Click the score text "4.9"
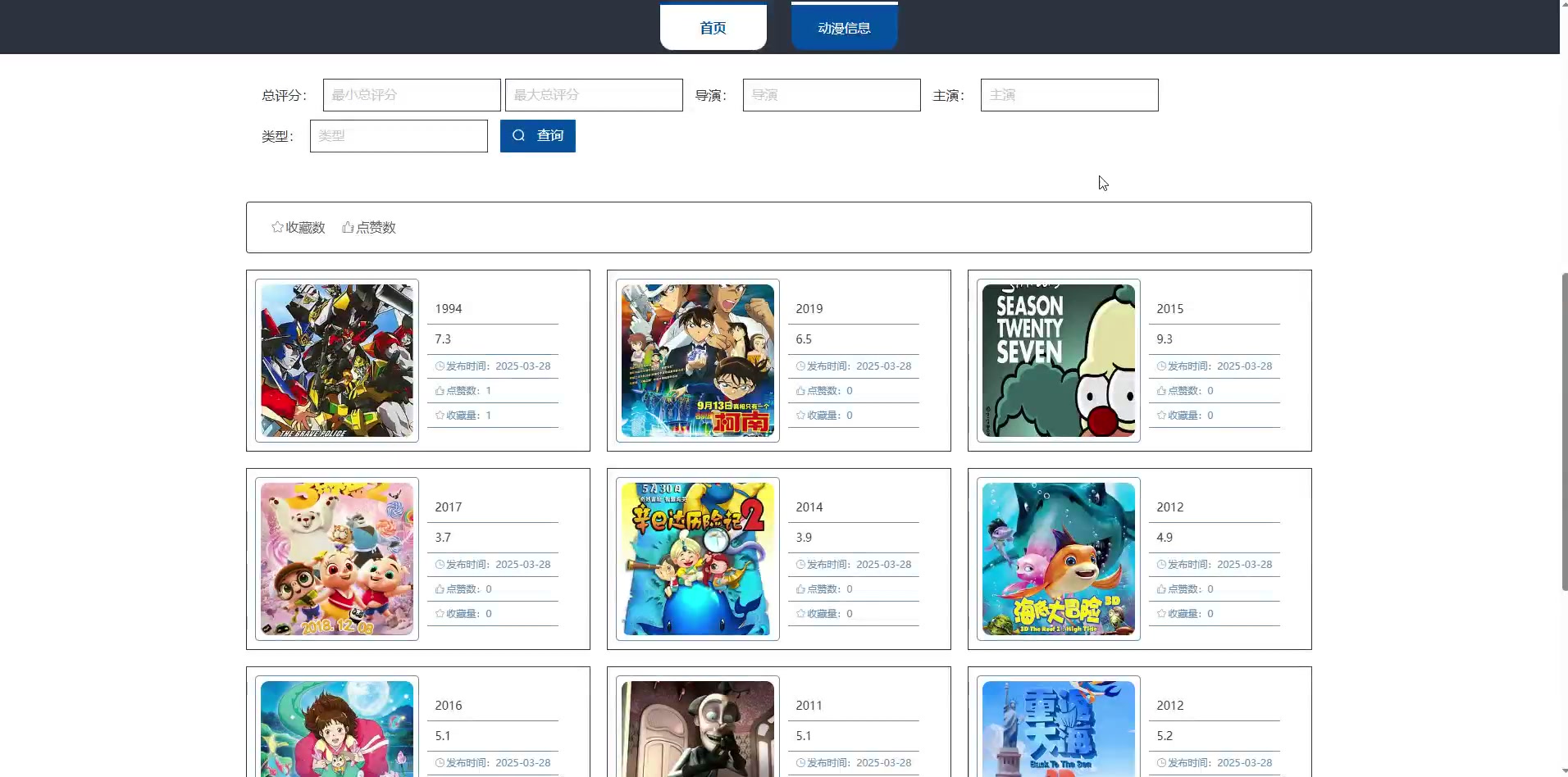This screenshot has height=777, width=1568. (1165, 538)
